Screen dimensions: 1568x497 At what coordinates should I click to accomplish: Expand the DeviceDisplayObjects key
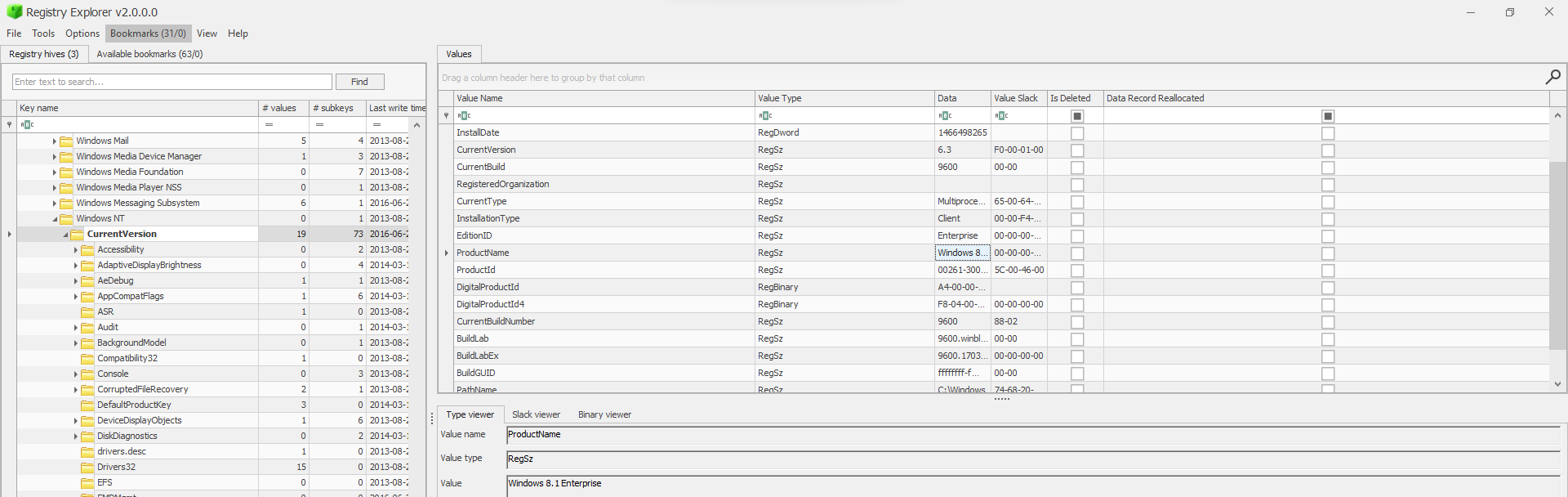tap(76, 421)
